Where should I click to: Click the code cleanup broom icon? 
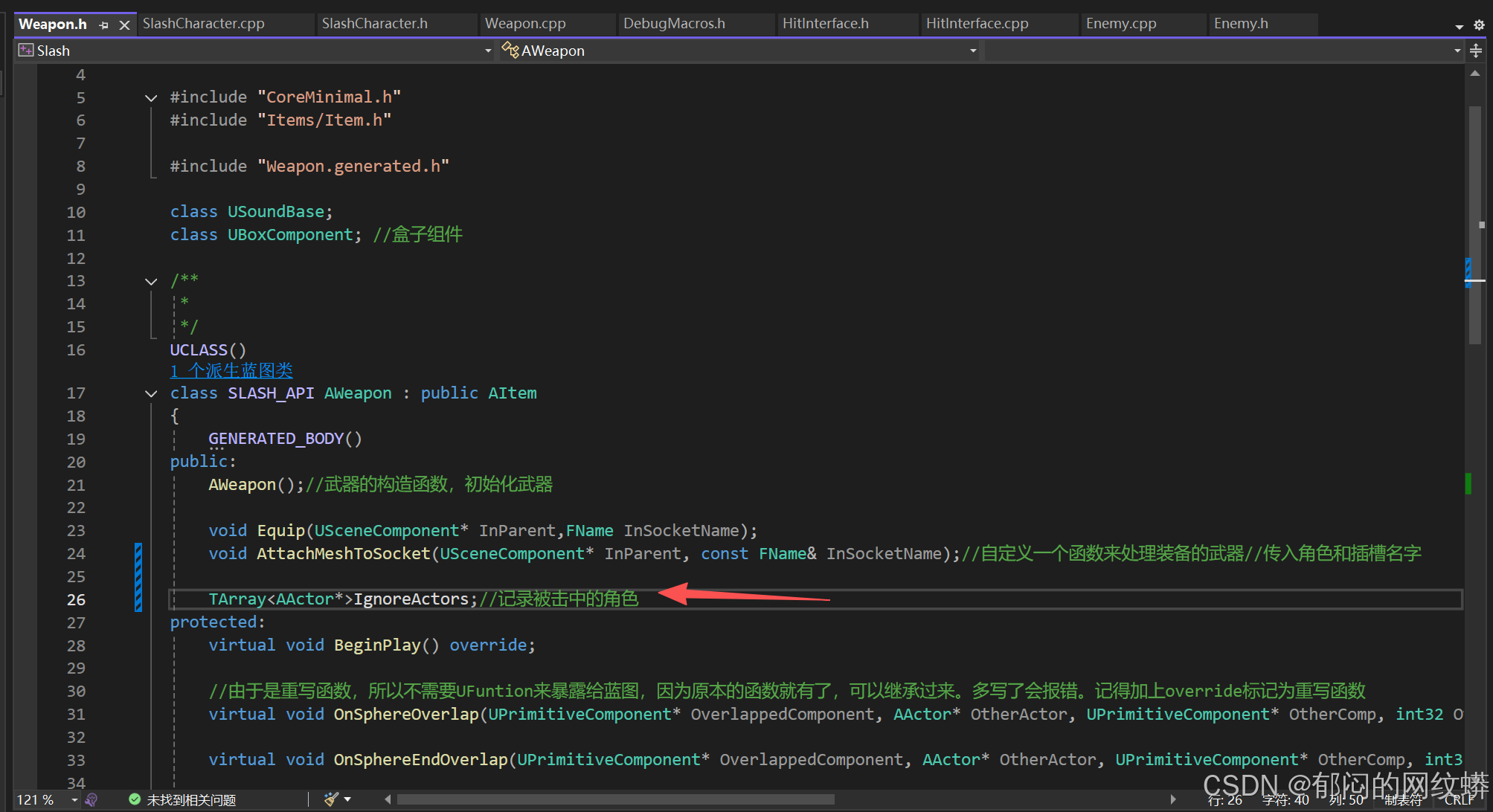[331, 799]
